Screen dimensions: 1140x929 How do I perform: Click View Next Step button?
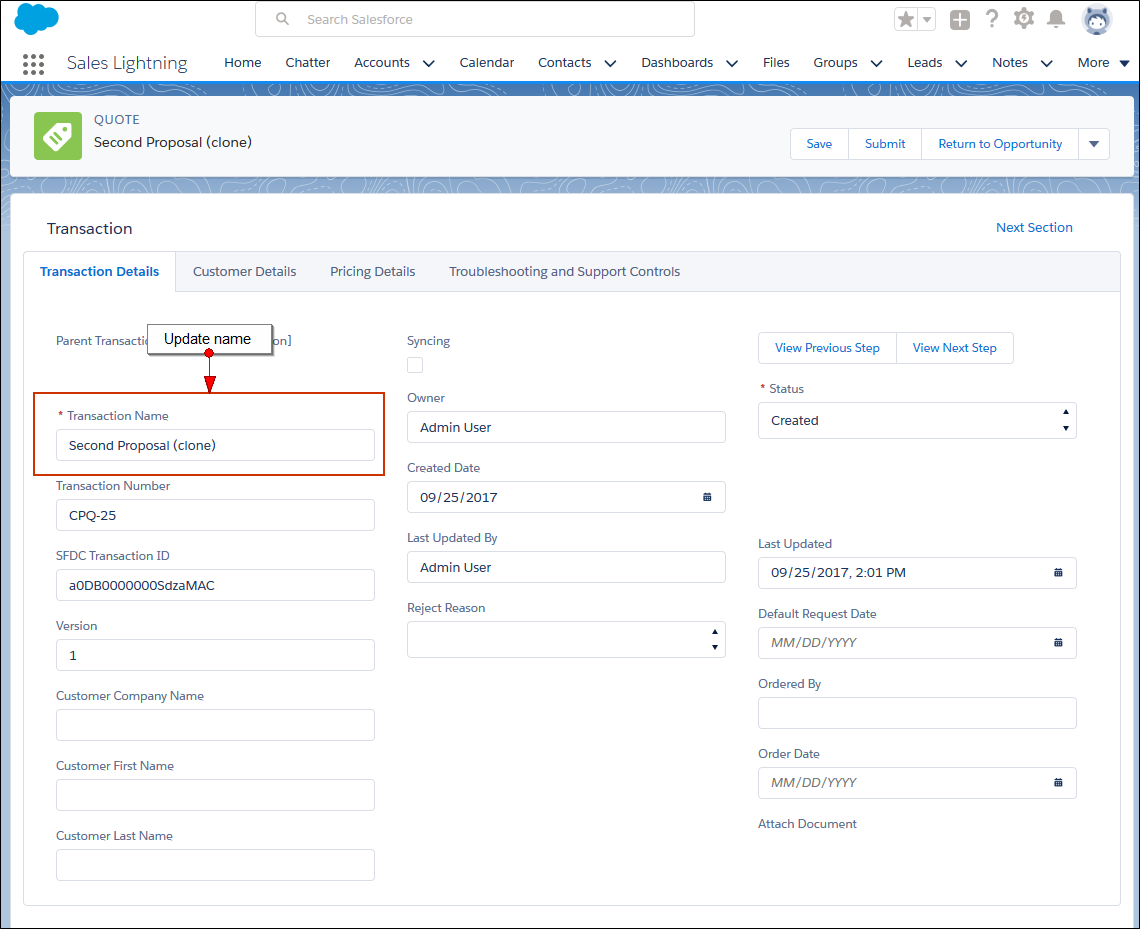[x=955, y=348]
